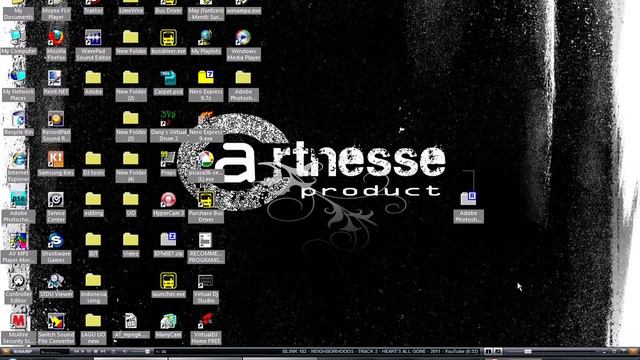Open the RECOMME... PROGRAMS text document
640x360 pixels.
point(206,240)
